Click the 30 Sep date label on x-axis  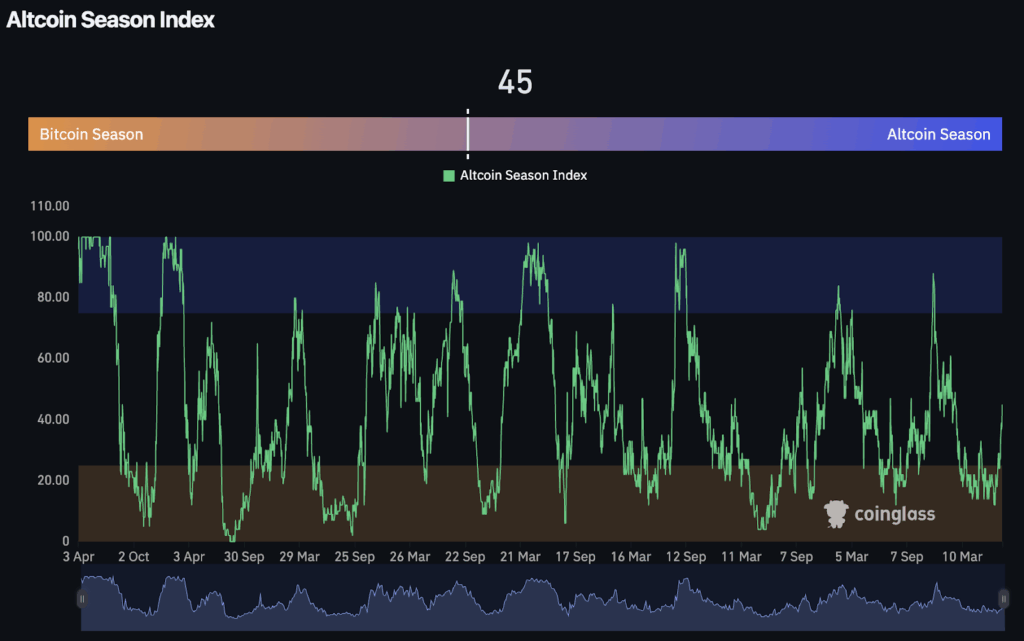click(244, 556)
